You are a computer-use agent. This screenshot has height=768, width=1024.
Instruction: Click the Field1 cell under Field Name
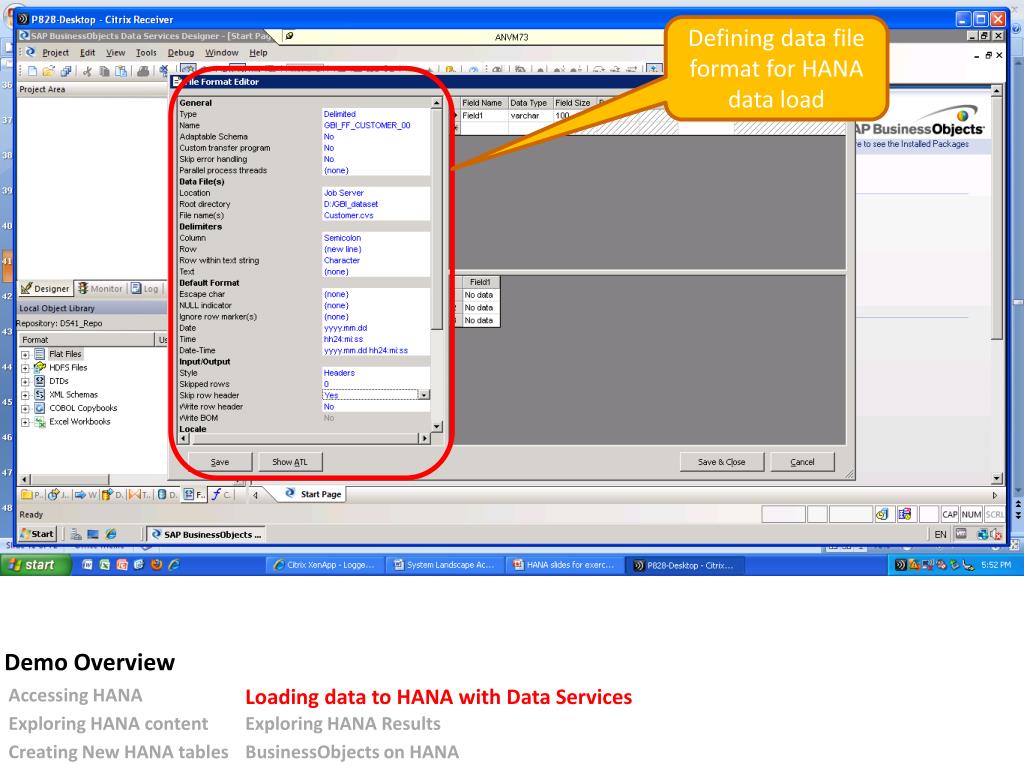click(x=483, y=116)
